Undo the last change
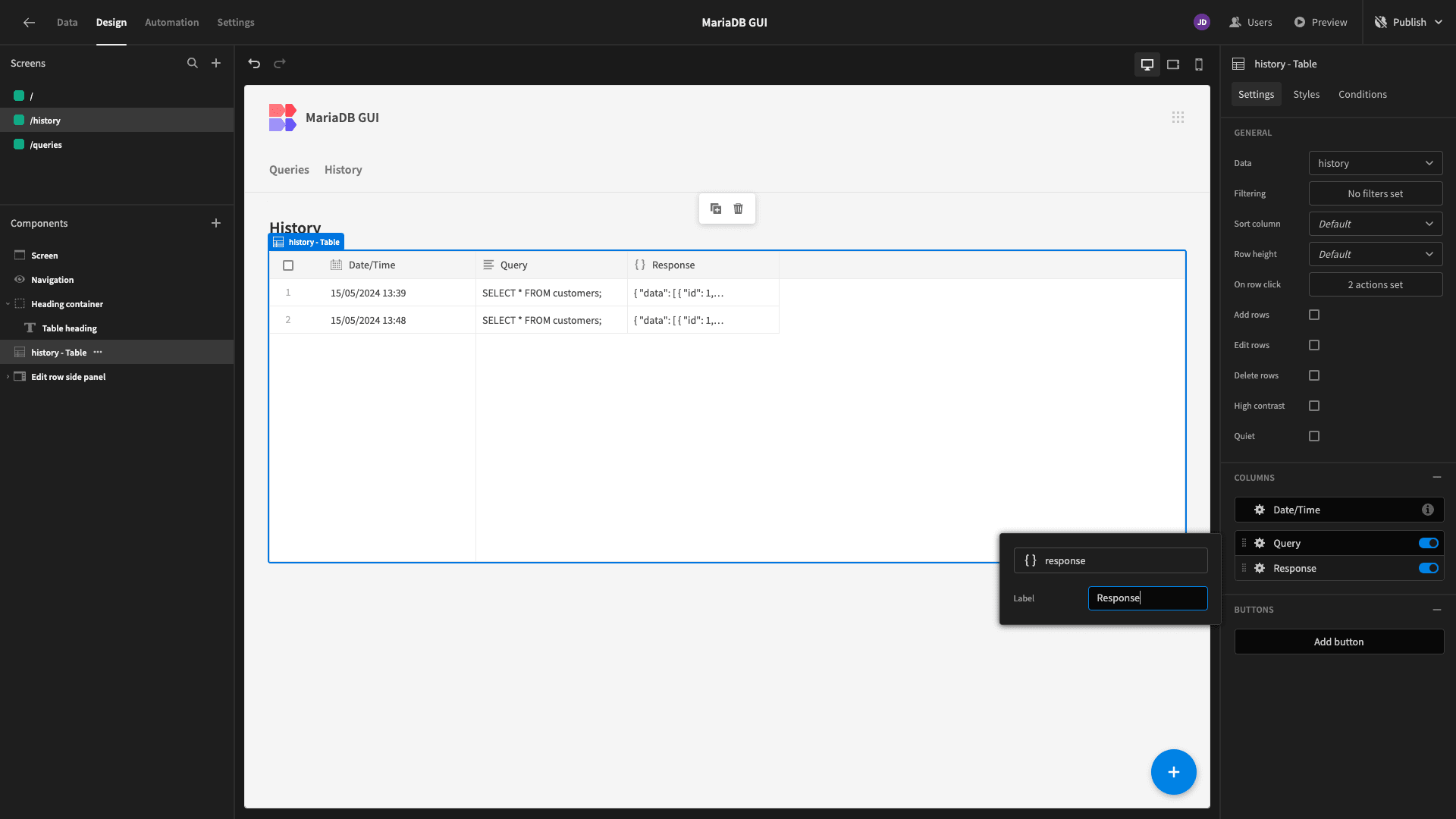Screen dimensions: 1456x819 254,64
